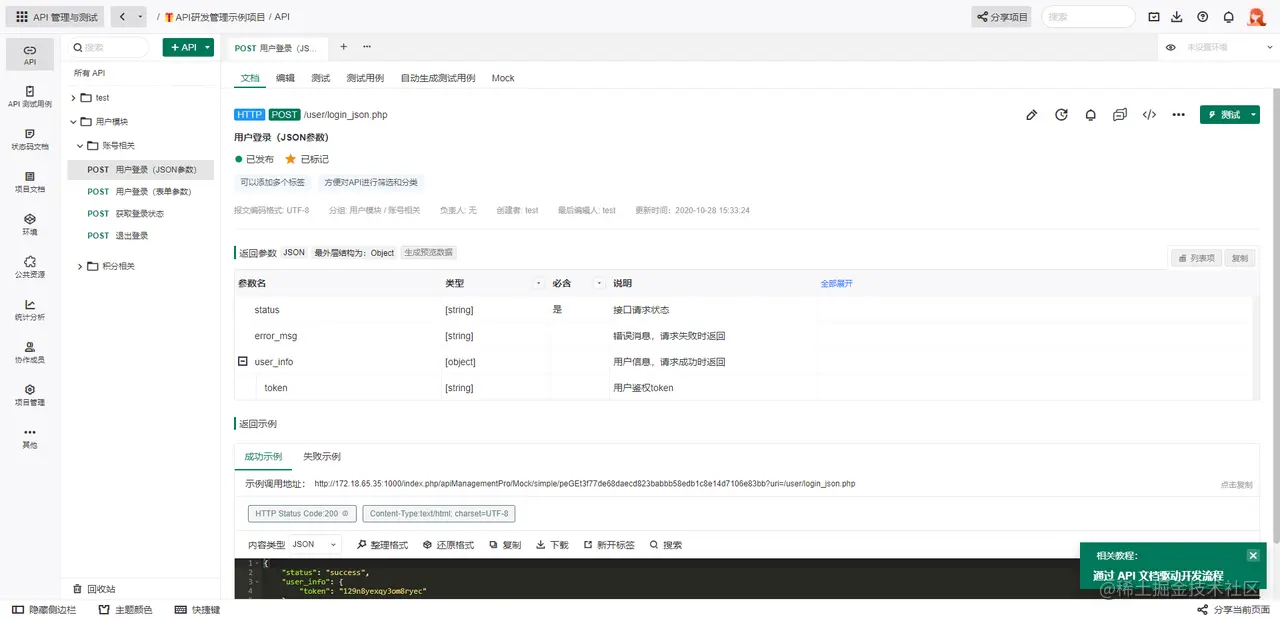1280x619 pixels.
Task: Open the help question mark icon
Action: click(x=1202, y=17)
